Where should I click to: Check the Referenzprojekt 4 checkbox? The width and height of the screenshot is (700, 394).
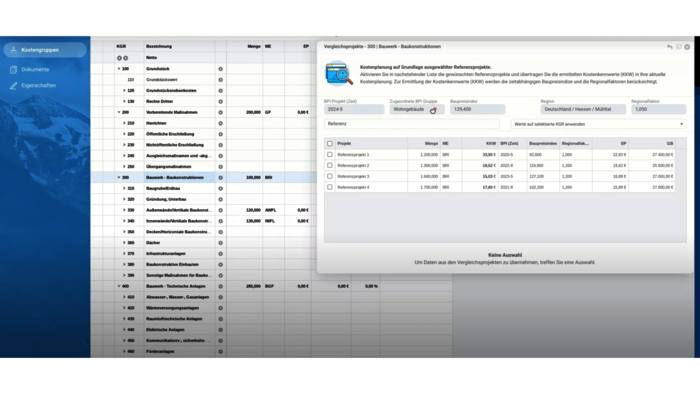(x=330, y=187)
